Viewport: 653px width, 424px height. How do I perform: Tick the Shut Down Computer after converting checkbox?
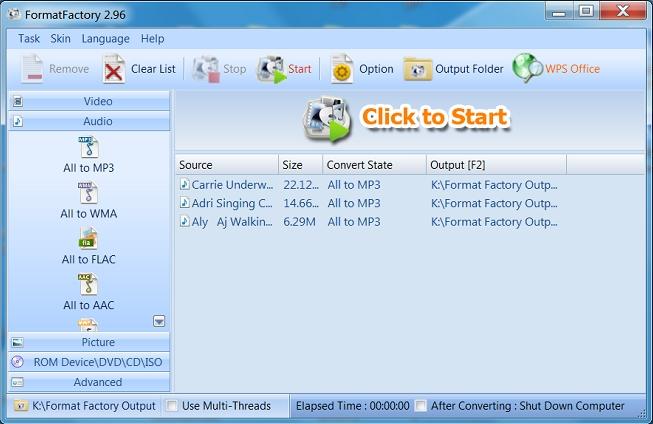(421, 406)
